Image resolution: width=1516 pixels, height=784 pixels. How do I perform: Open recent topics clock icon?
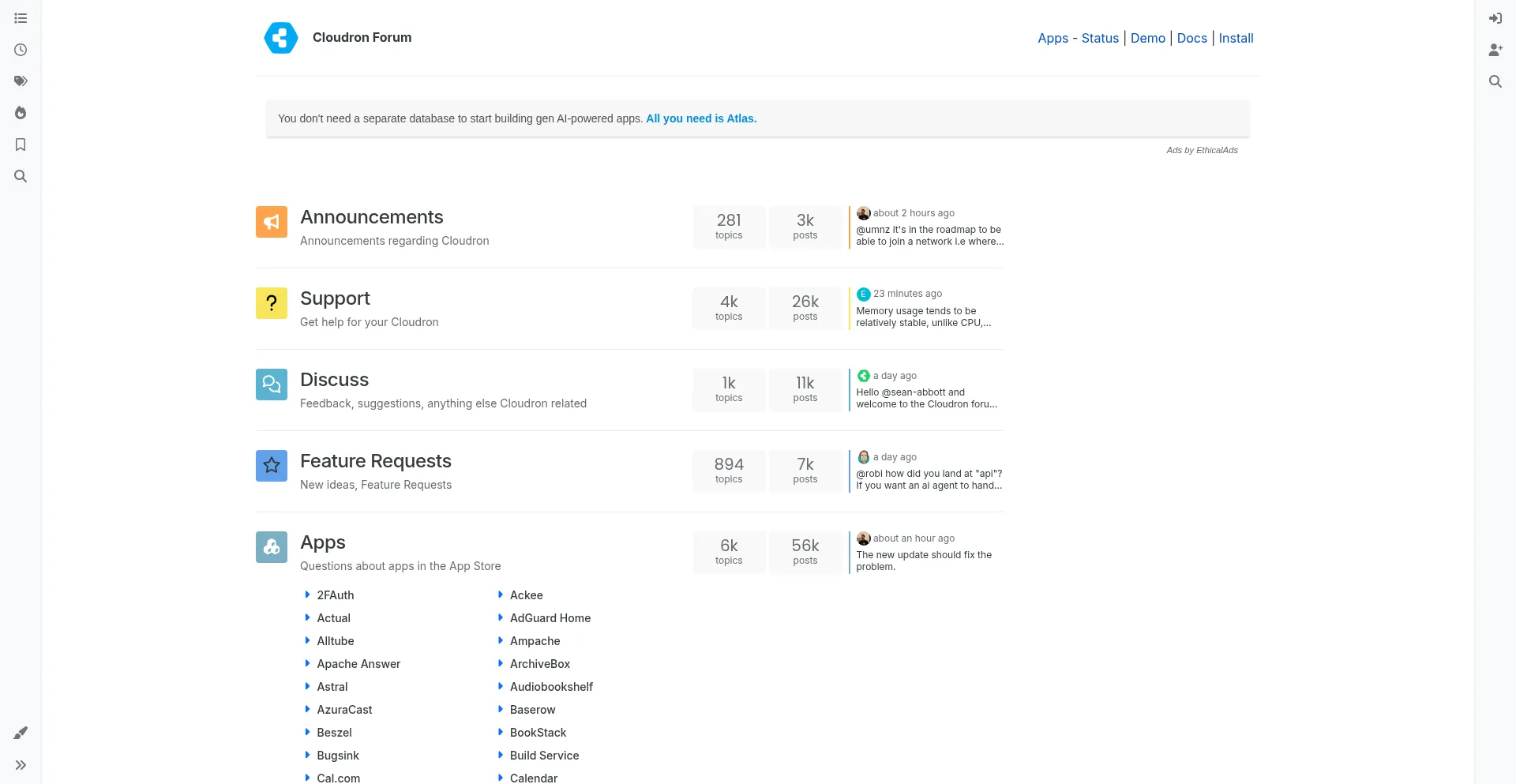coord(21,50)
